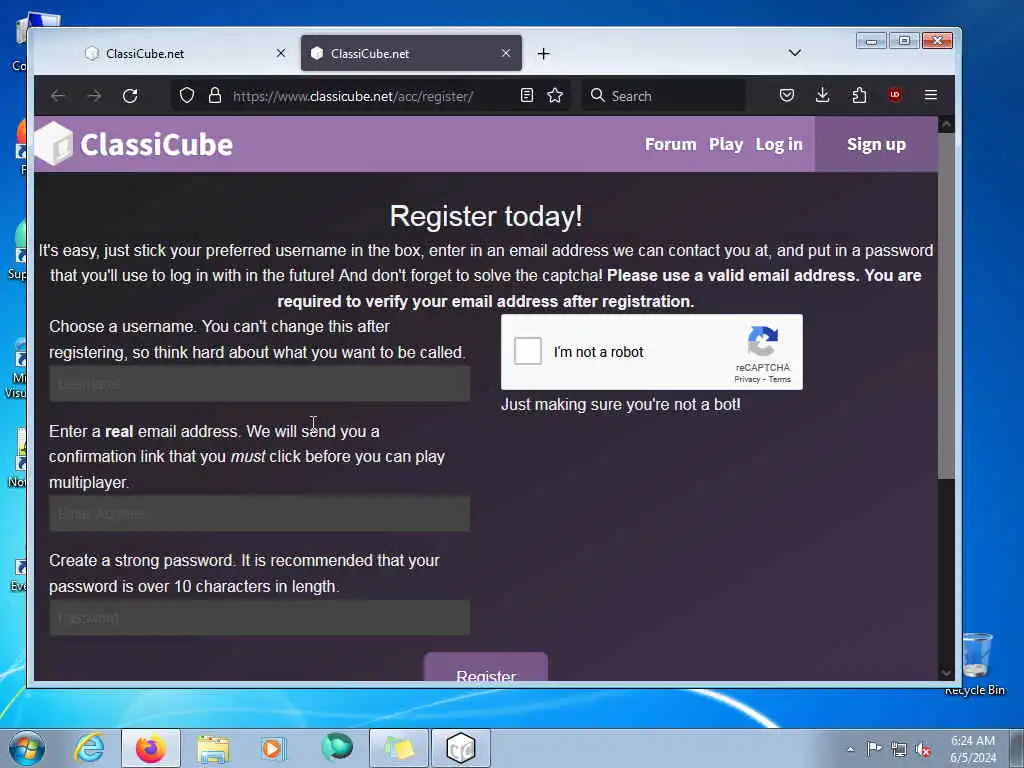This screenshot has width=1024, height=768.
Task: Close the first ClassiCube.net tab
Action: point(281,53)
